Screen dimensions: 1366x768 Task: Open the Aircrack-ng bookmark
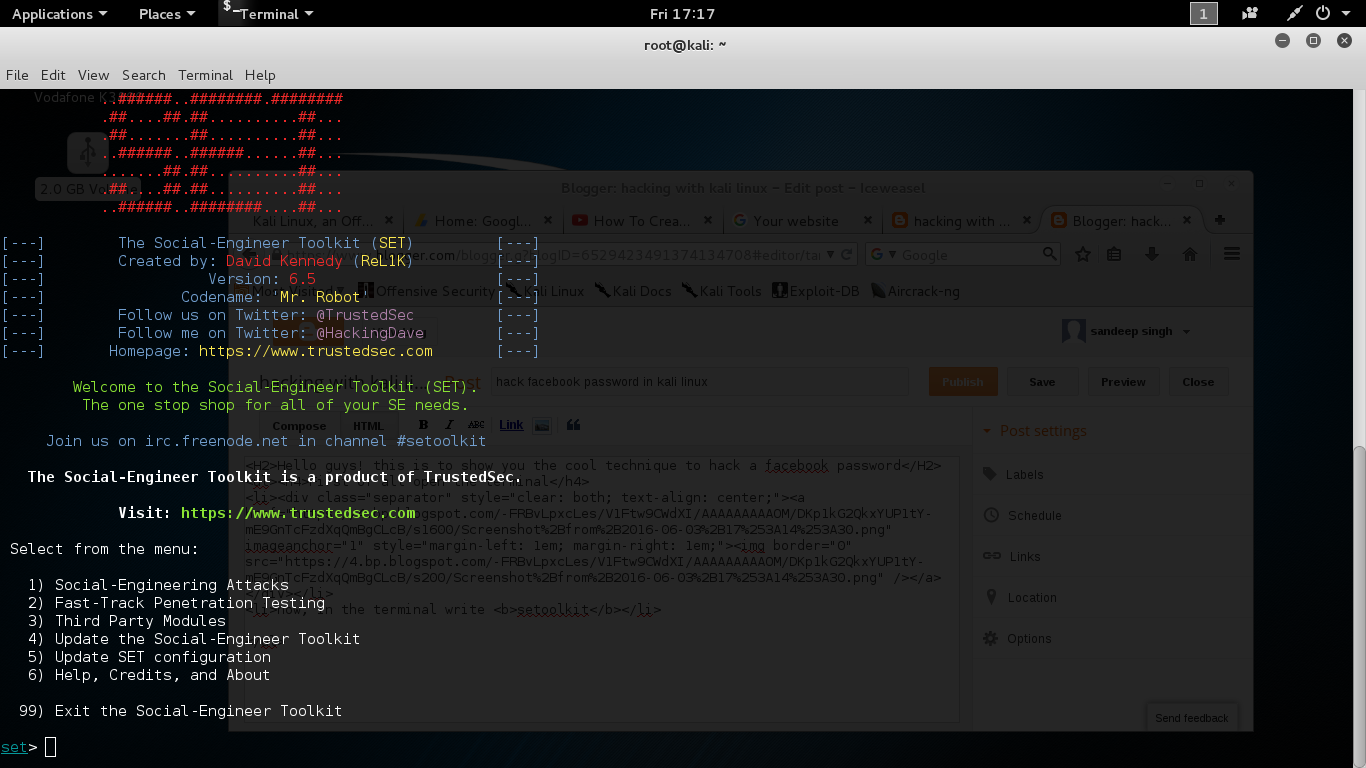pos(916,291)
